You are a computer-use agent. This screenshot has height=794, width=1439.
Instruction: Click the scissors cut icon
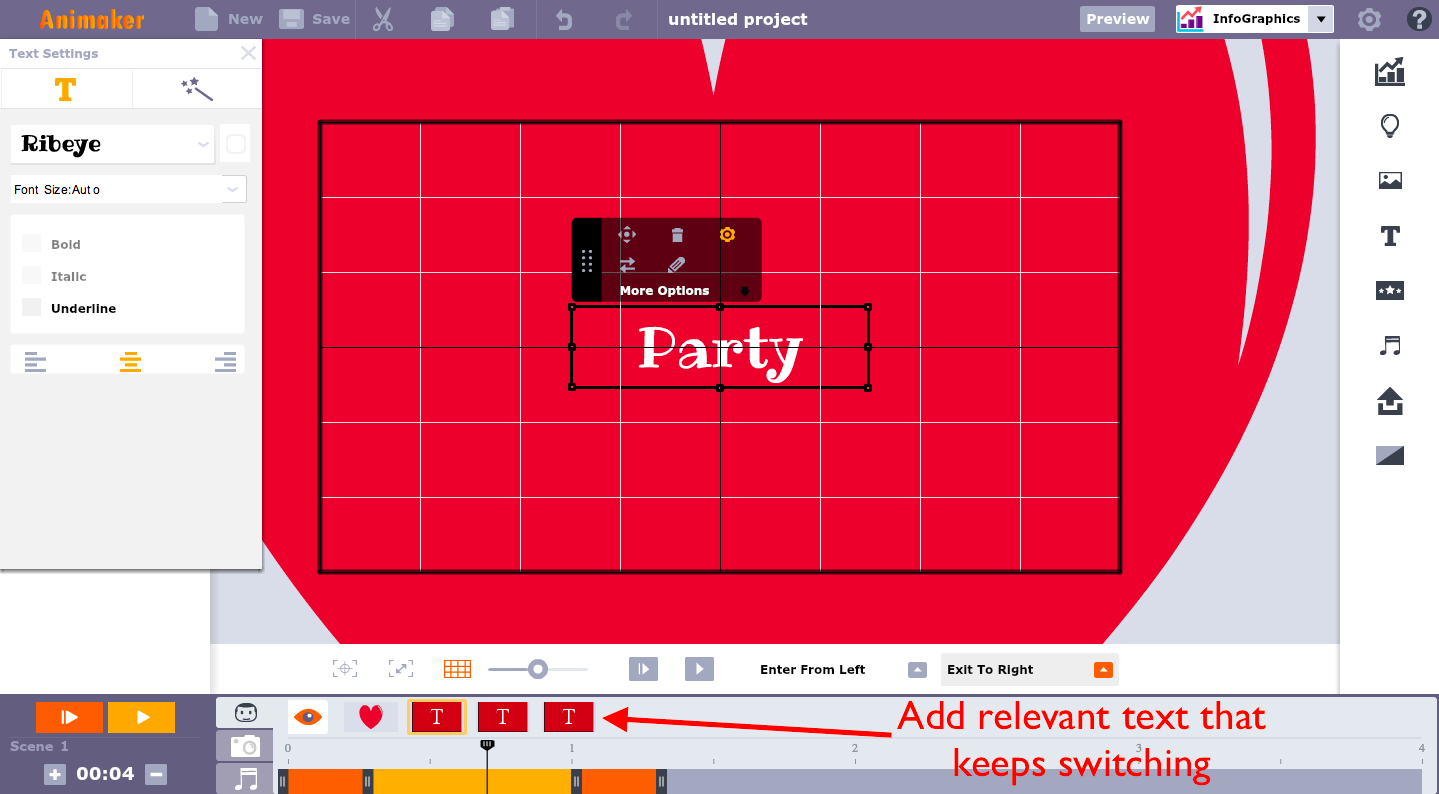click(x=383, y=19)
